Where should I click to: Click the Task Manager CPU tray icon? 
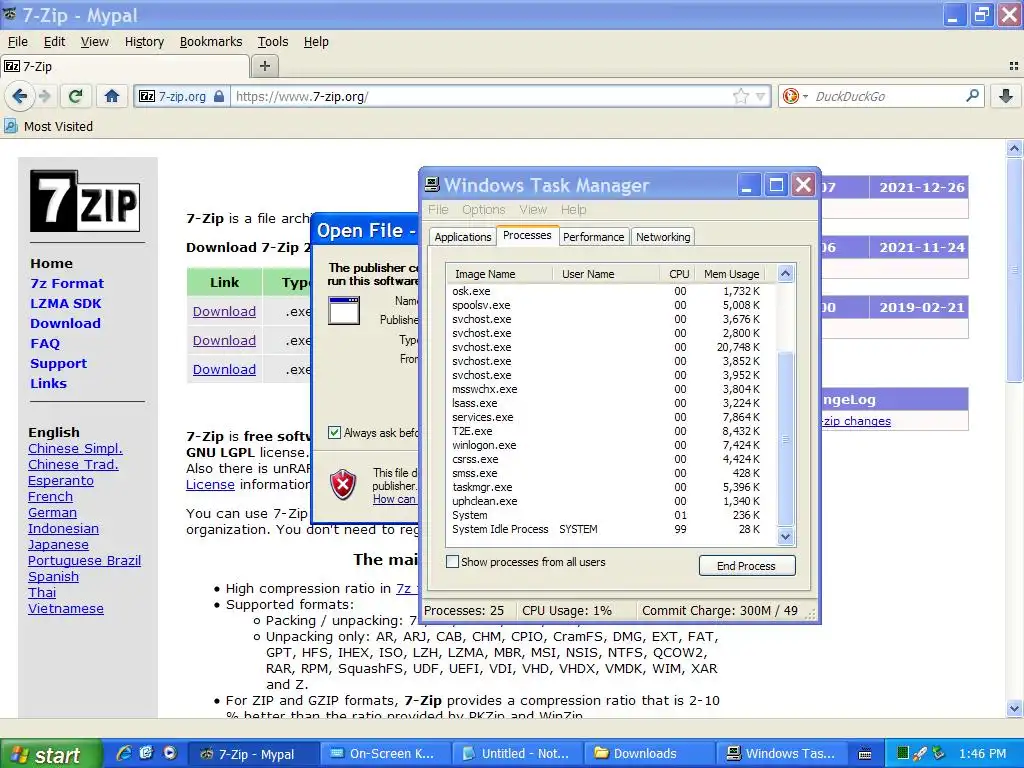[902, 754]
